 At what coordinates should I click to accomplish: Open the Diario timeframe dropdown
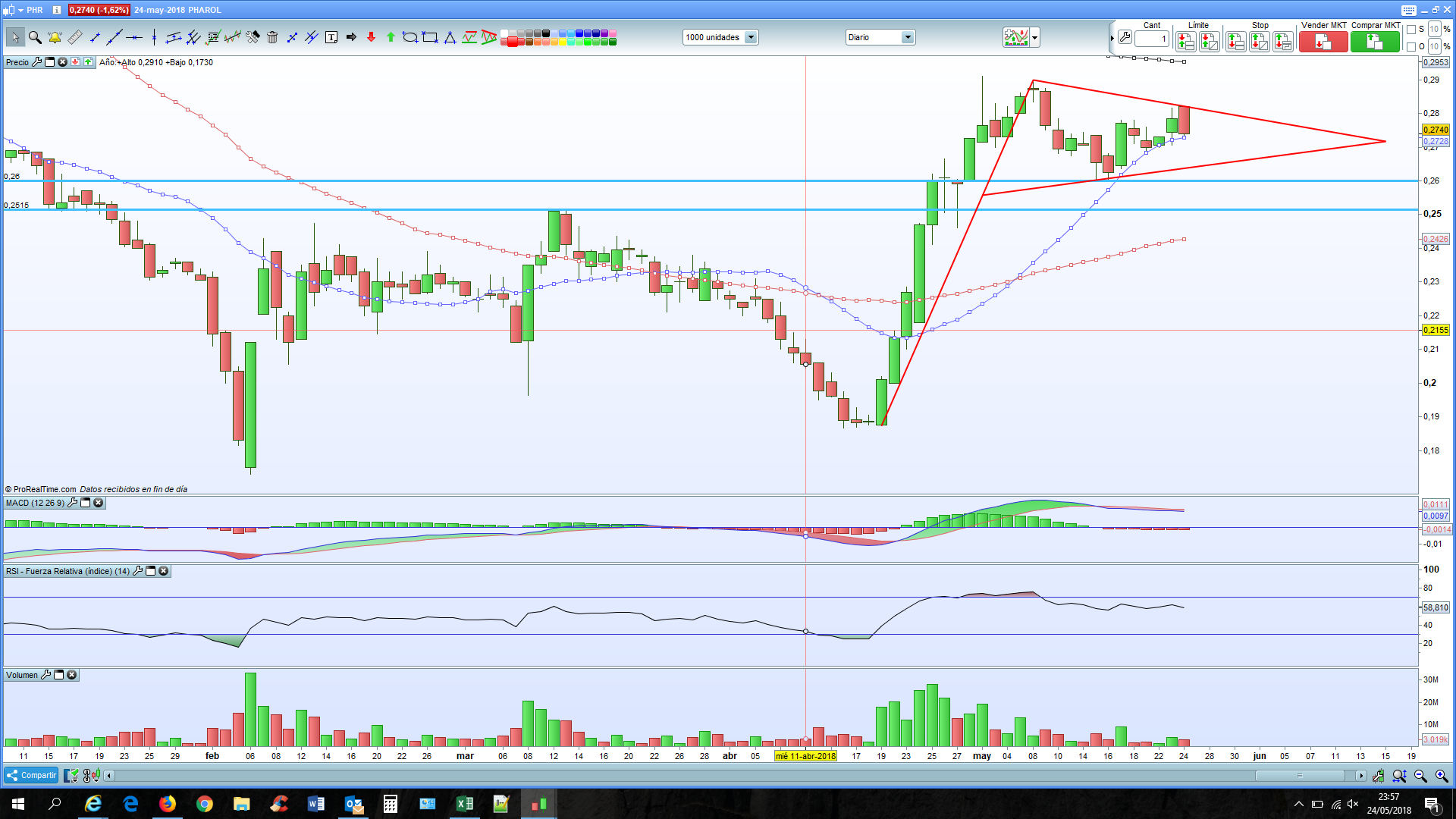point(907,37)
